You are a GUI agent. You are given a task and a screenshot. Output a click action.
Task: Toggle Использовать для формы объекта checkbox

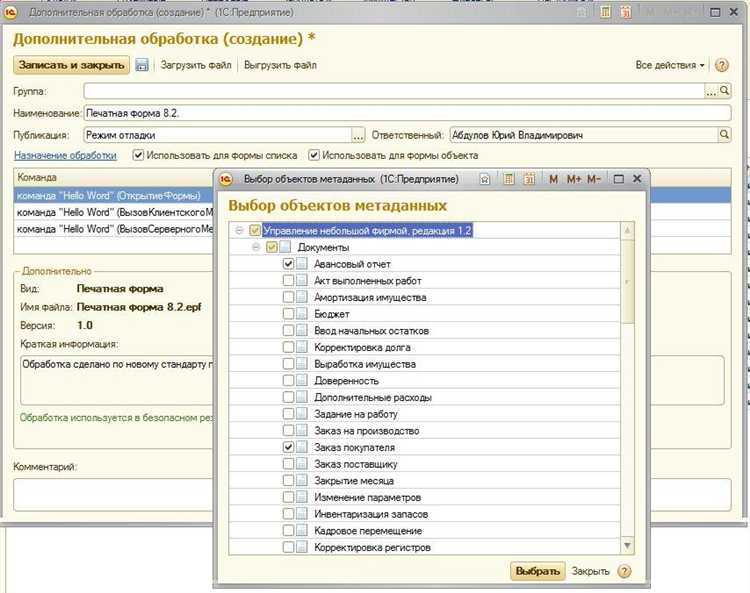coord(314,155)
